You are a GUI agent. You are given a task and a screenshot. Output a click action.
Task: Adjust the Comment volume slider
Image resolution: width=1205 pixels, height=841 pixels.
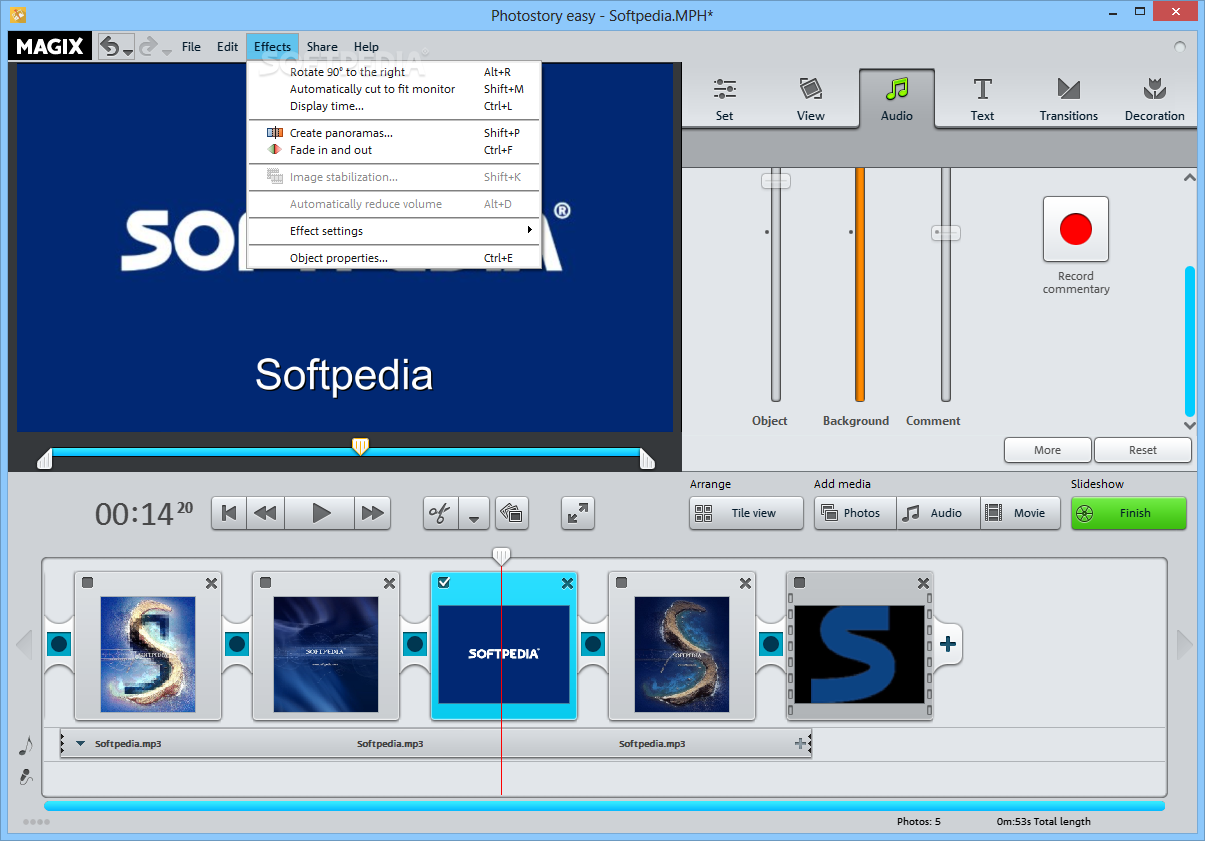(x=945, y=233)
